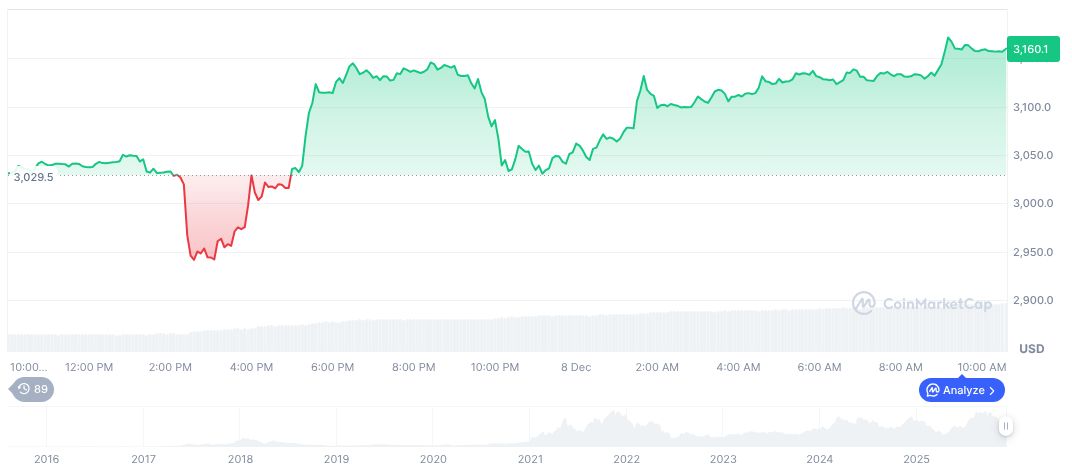The height and width of the screenshot is (470, 1072).
Task: Click the Analyze button's chart icon
Action: click(933, 390)
